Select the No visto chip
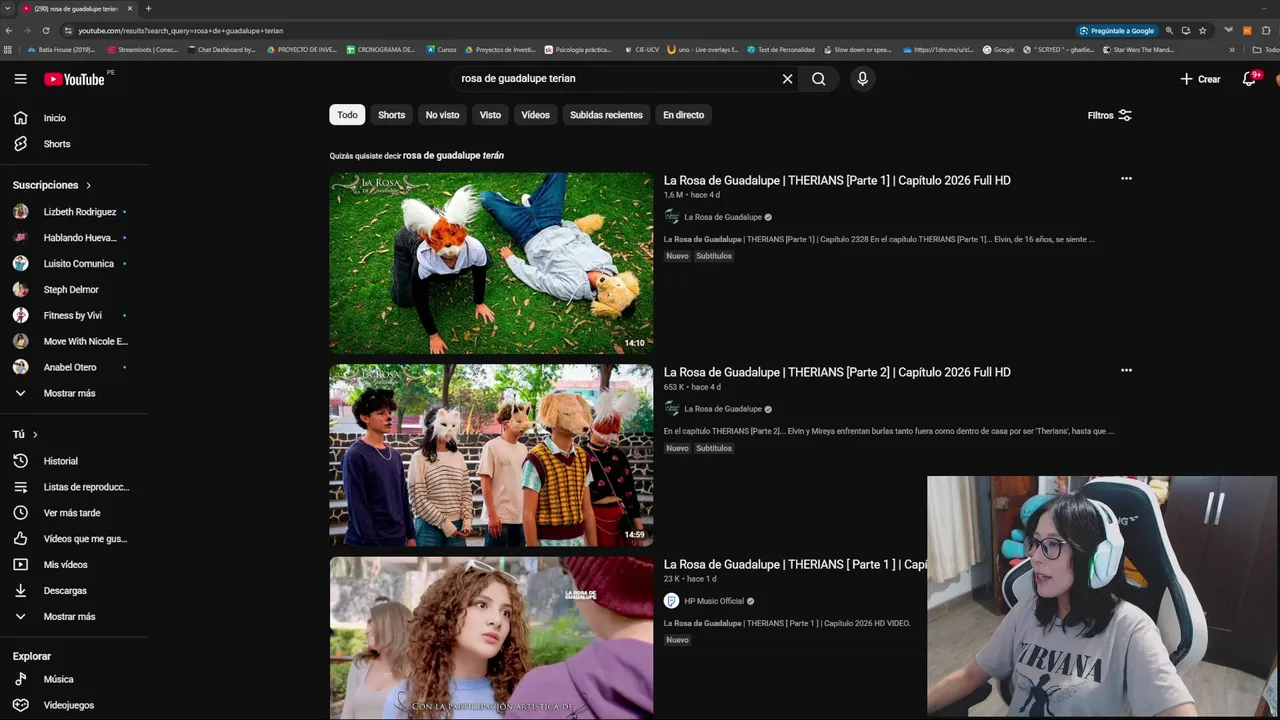1280x720 pixels. coord(442,115)
